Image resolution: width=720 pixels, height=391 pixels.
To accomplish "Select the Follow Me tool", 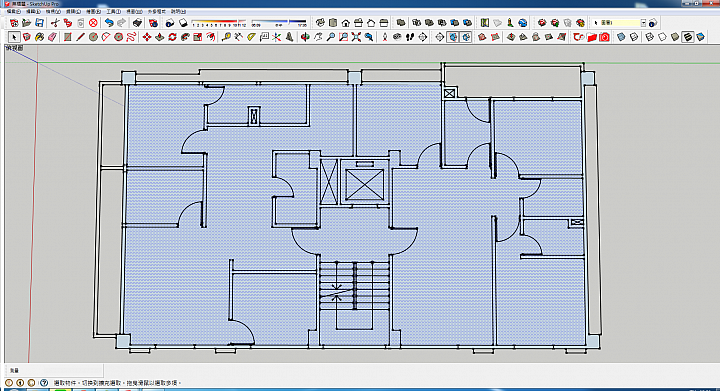I will click(x=185, y=37).
